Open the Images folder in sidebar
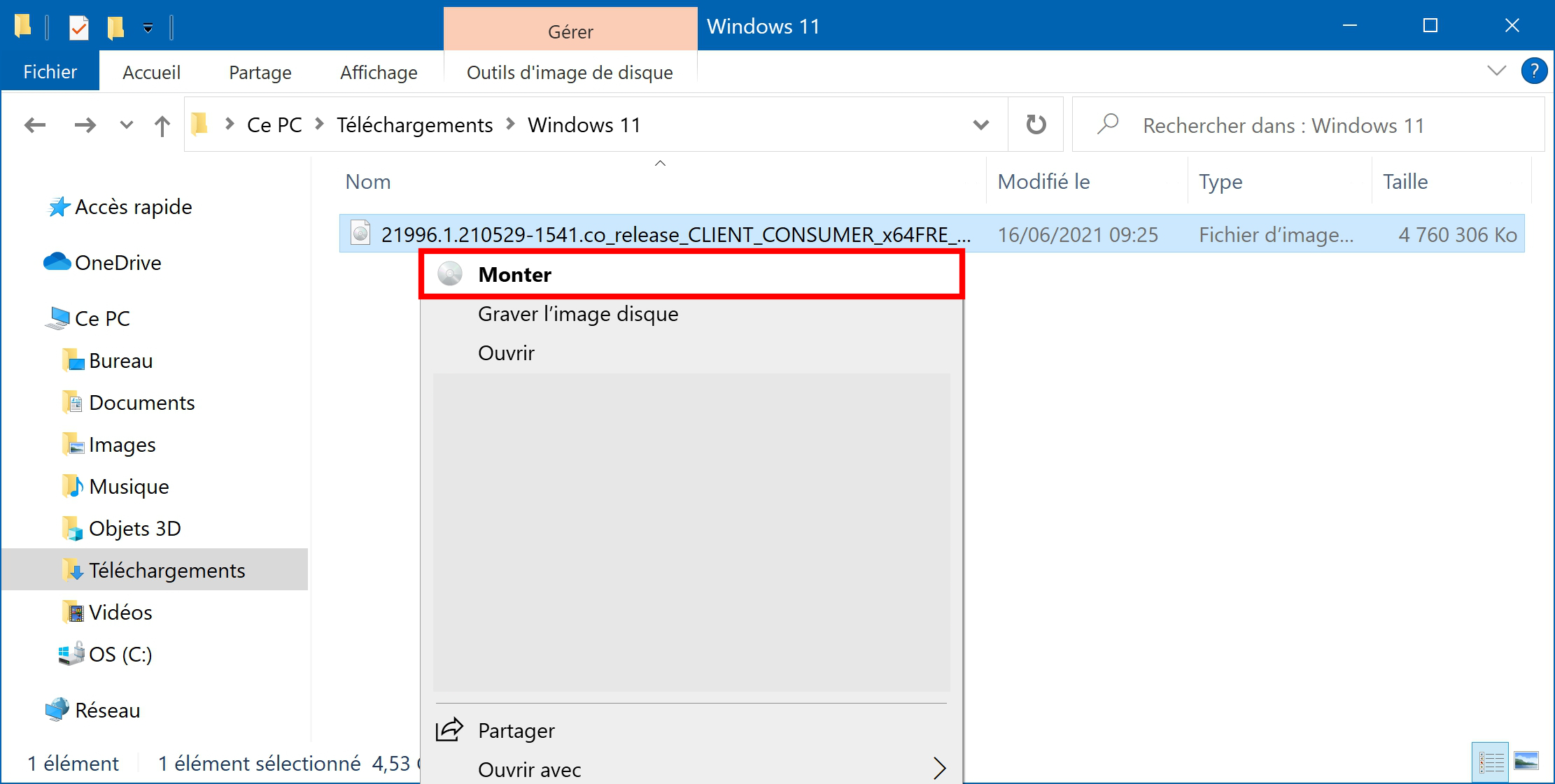The image size is (1555, 784). pyautogui.click(x=122, y=445)
